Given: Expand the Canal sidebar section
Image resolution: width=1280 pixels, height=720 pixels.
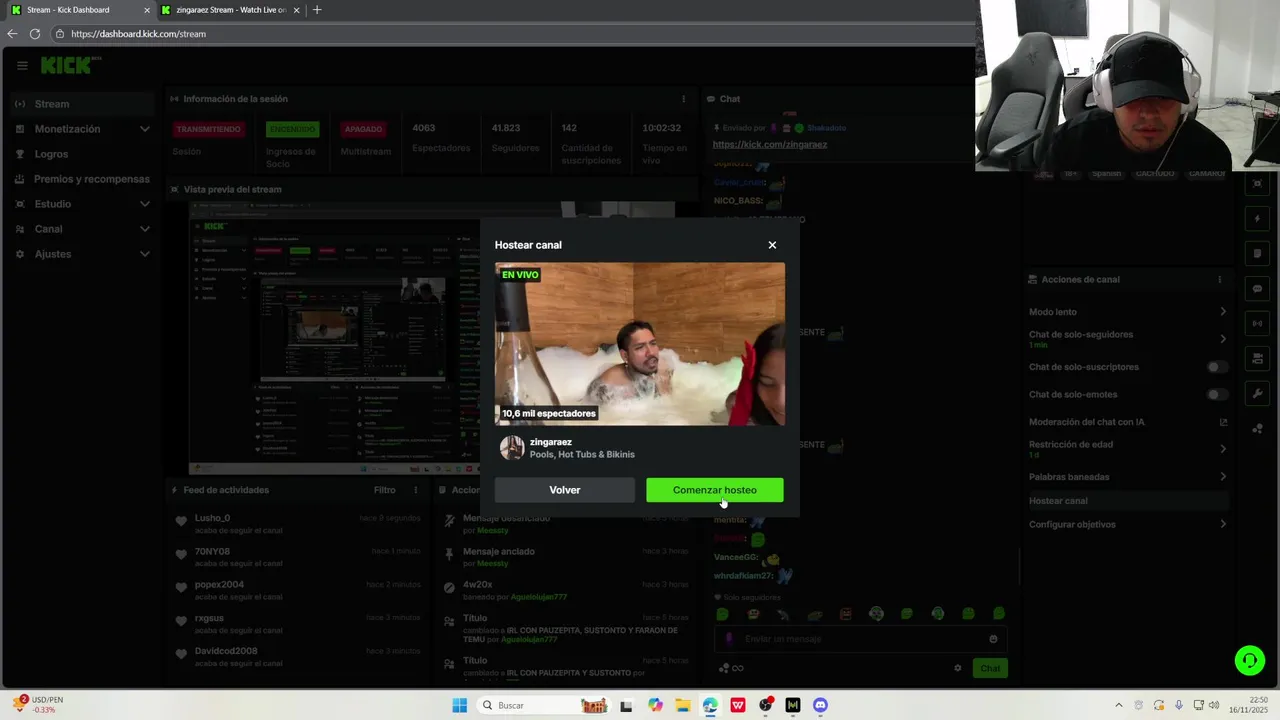Looking at the screenshot, I should pyautogui.click(x=82, y=229).
